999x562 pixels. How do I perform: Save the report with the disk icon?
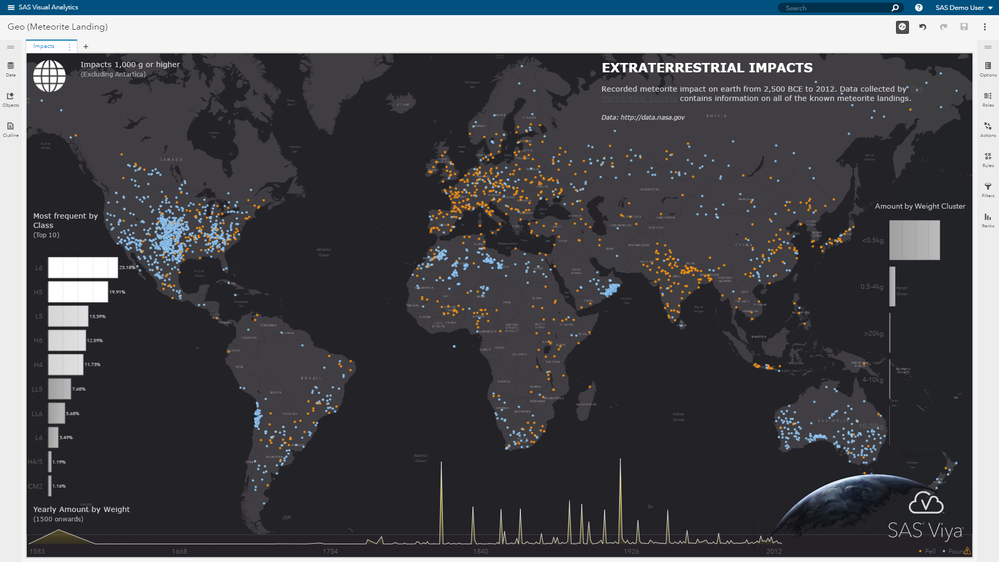click(964, 27)
